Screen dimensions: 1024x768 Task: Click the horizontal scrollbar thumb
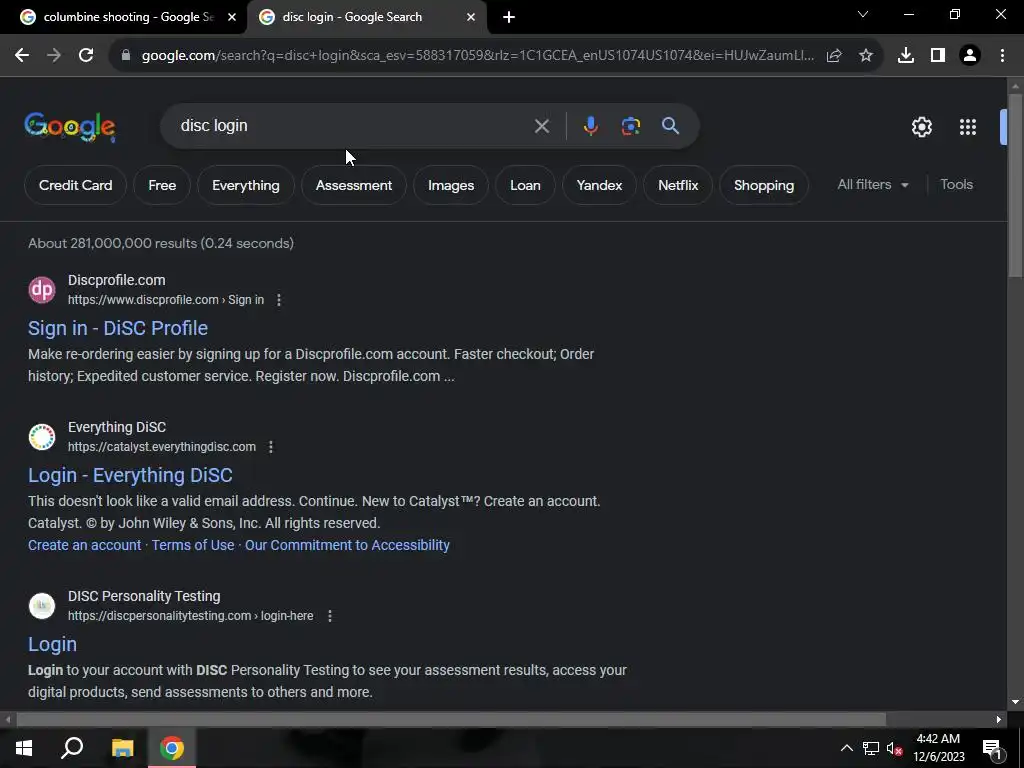(451, 719)
